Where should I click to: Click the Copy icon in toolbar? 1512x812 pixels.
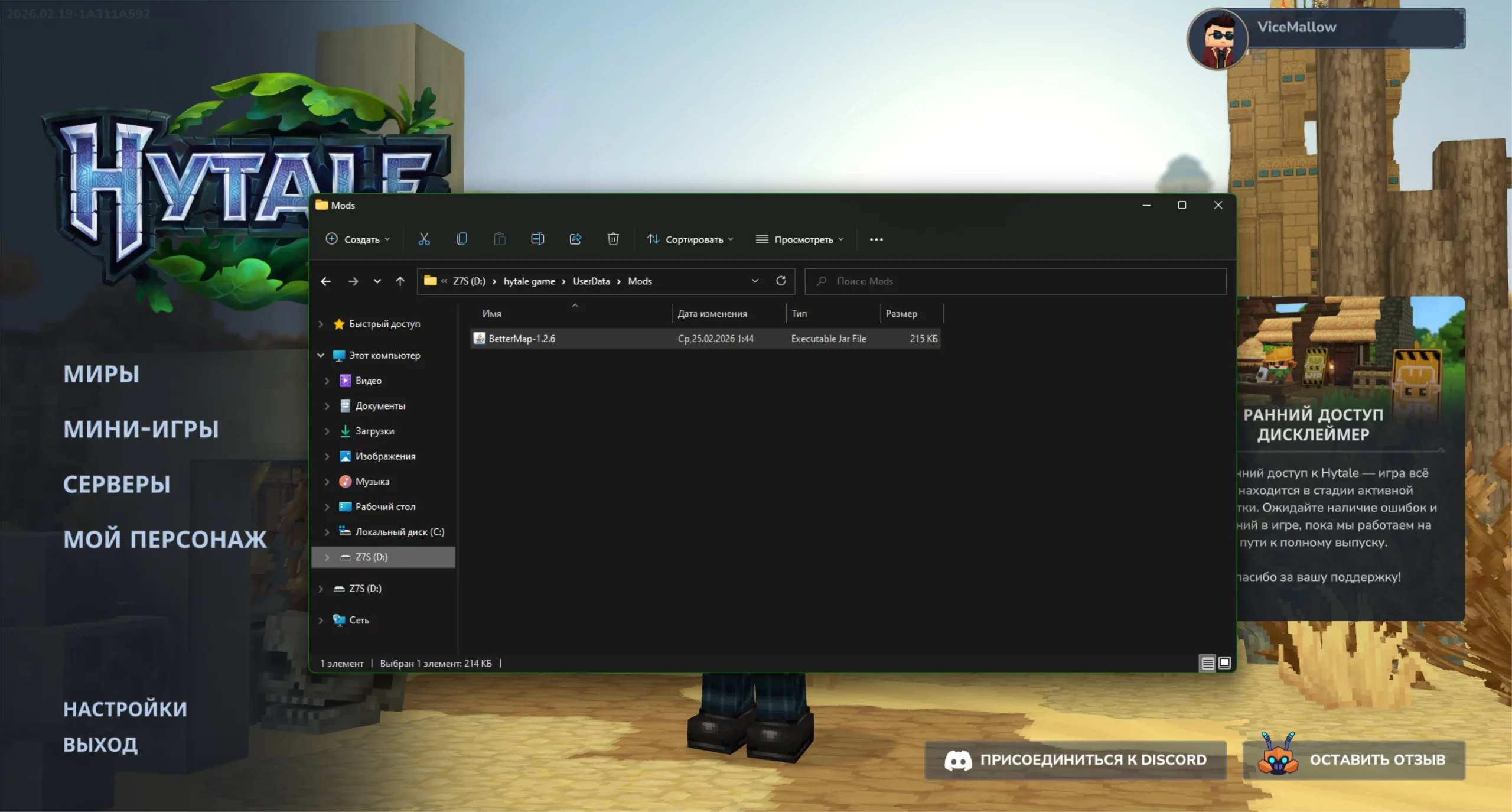[x=462, y=239]
